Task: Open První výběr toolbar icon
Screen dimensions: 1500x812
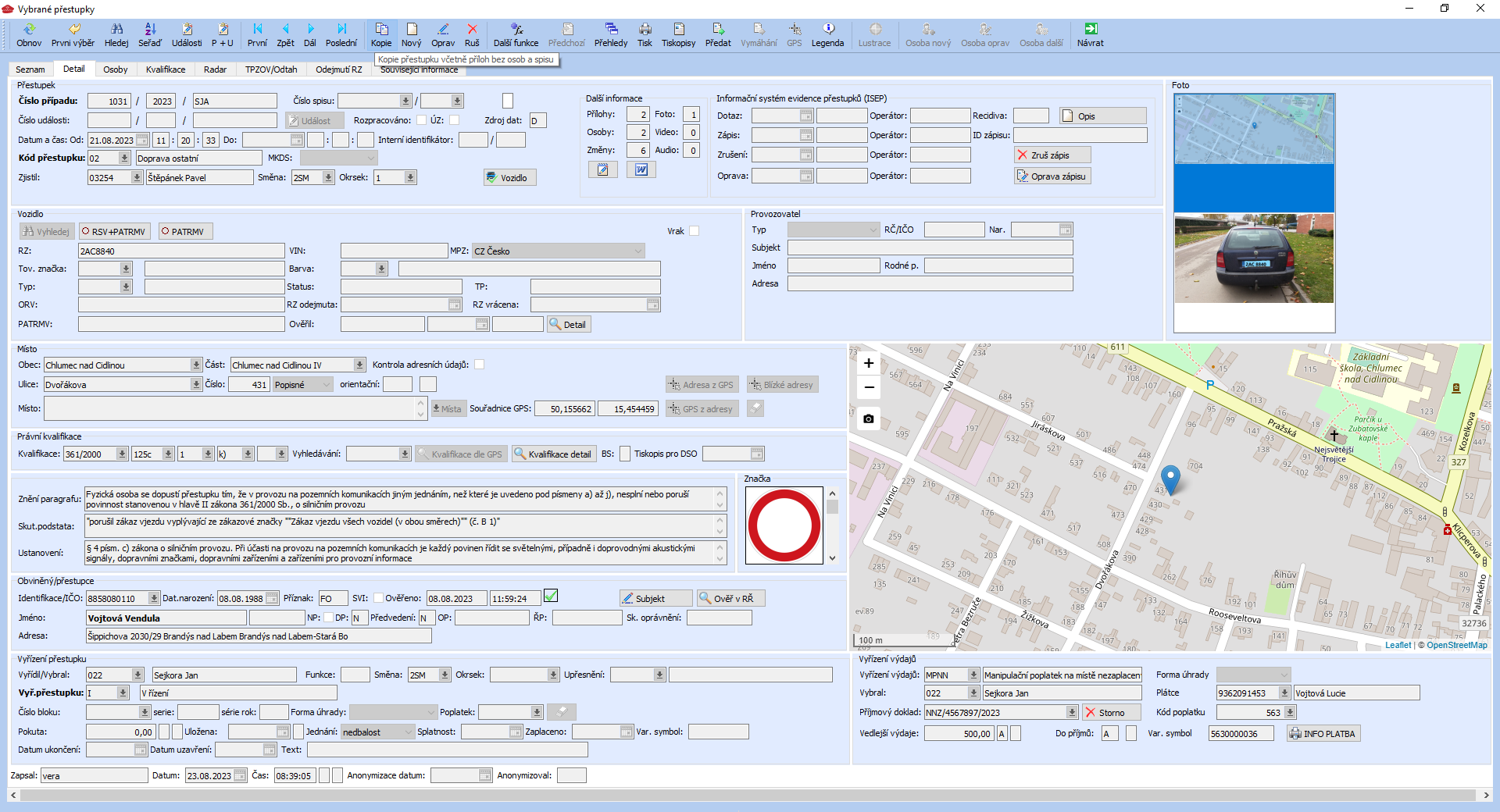Action: click(x=73, y=35)
